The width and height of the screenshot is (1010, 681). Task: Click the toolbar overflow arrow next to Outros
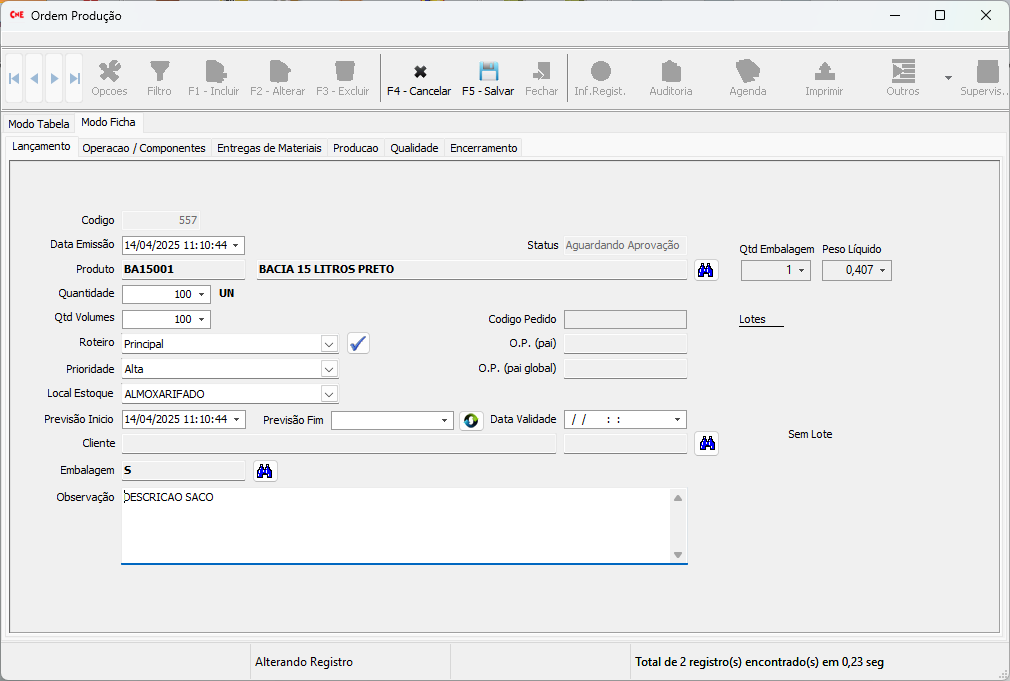click(x=947, y=78)
